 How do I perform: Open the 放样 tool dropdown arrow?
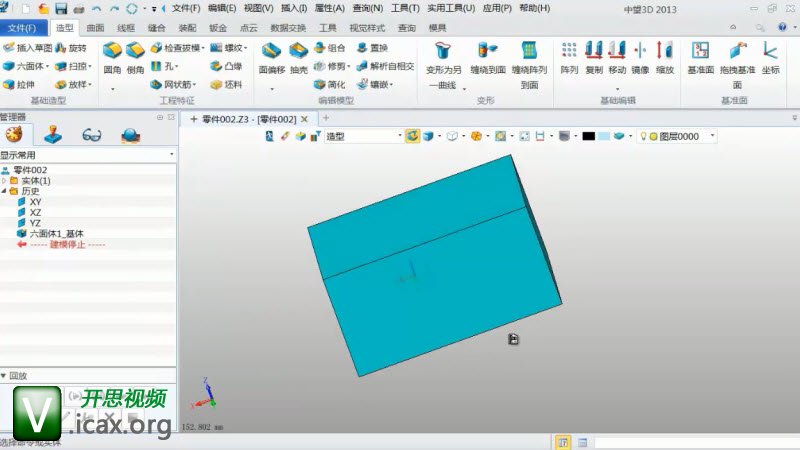coord(90,85)
